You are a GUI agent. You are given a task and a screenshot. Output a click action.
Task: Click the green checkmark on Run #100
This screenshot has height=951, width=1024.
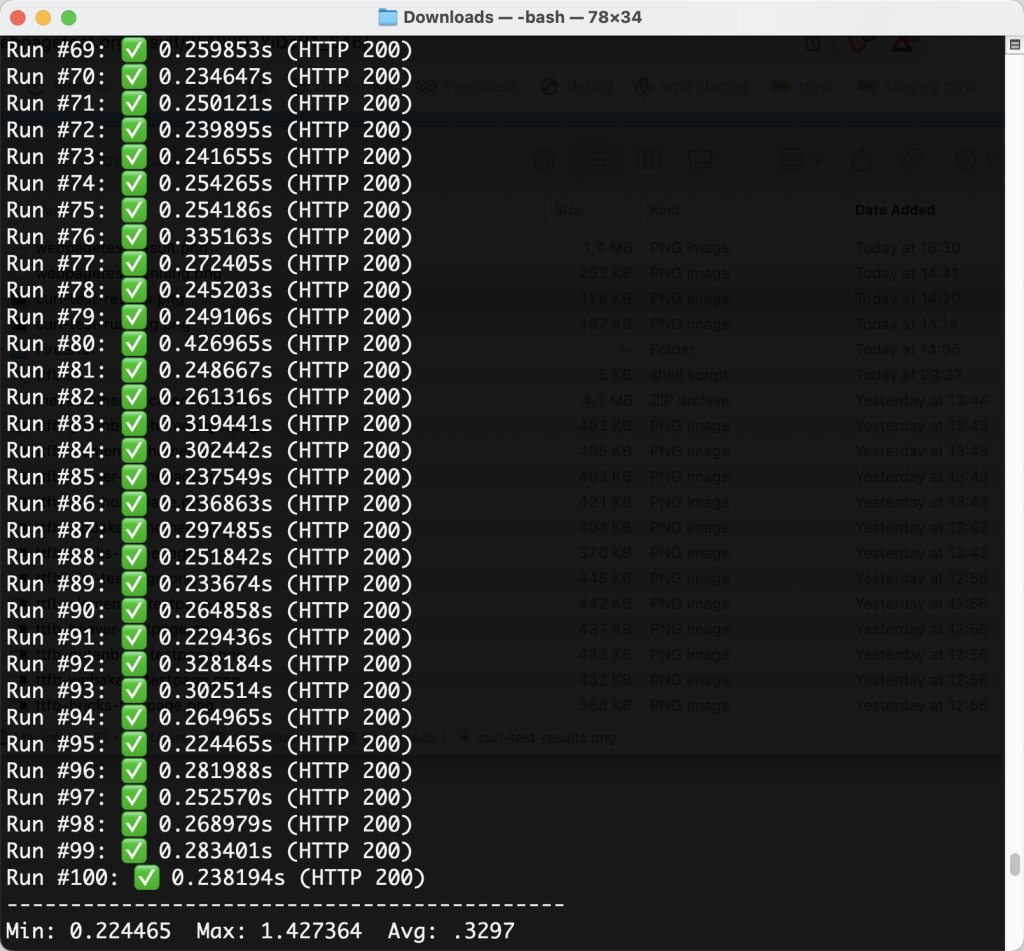coord(147,878)
